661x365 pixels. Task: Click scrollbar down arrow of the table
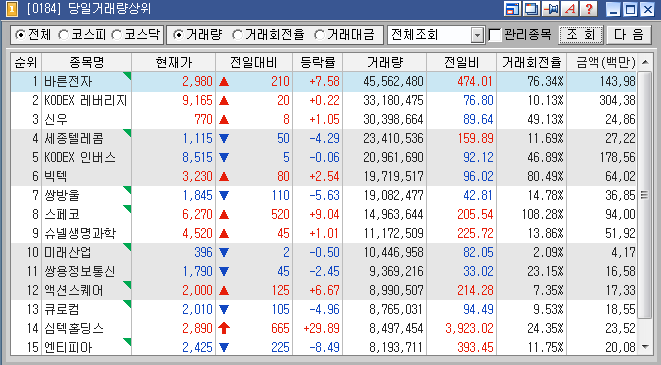coord(645,346)
